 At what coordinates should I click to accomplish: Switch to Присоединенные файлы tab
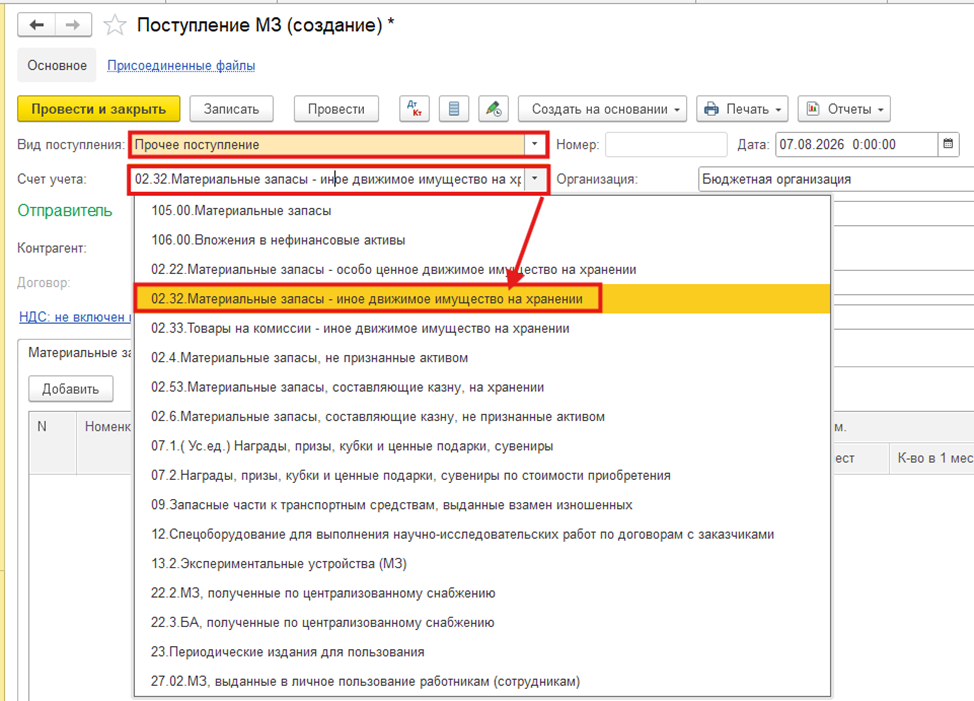(x=181, y=65)
